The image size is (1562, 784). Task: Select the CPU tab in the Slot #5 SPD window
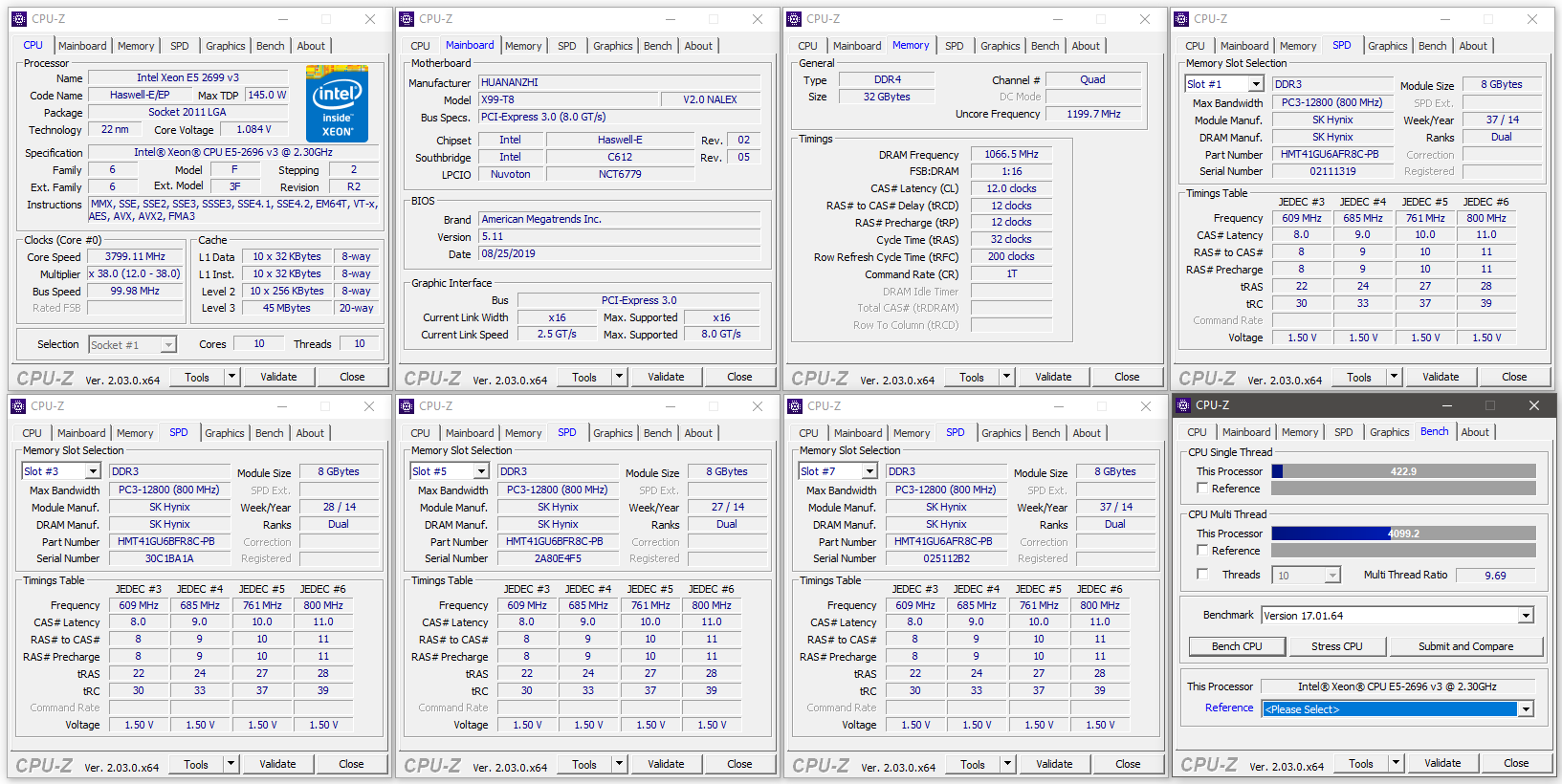pos(421,433)
